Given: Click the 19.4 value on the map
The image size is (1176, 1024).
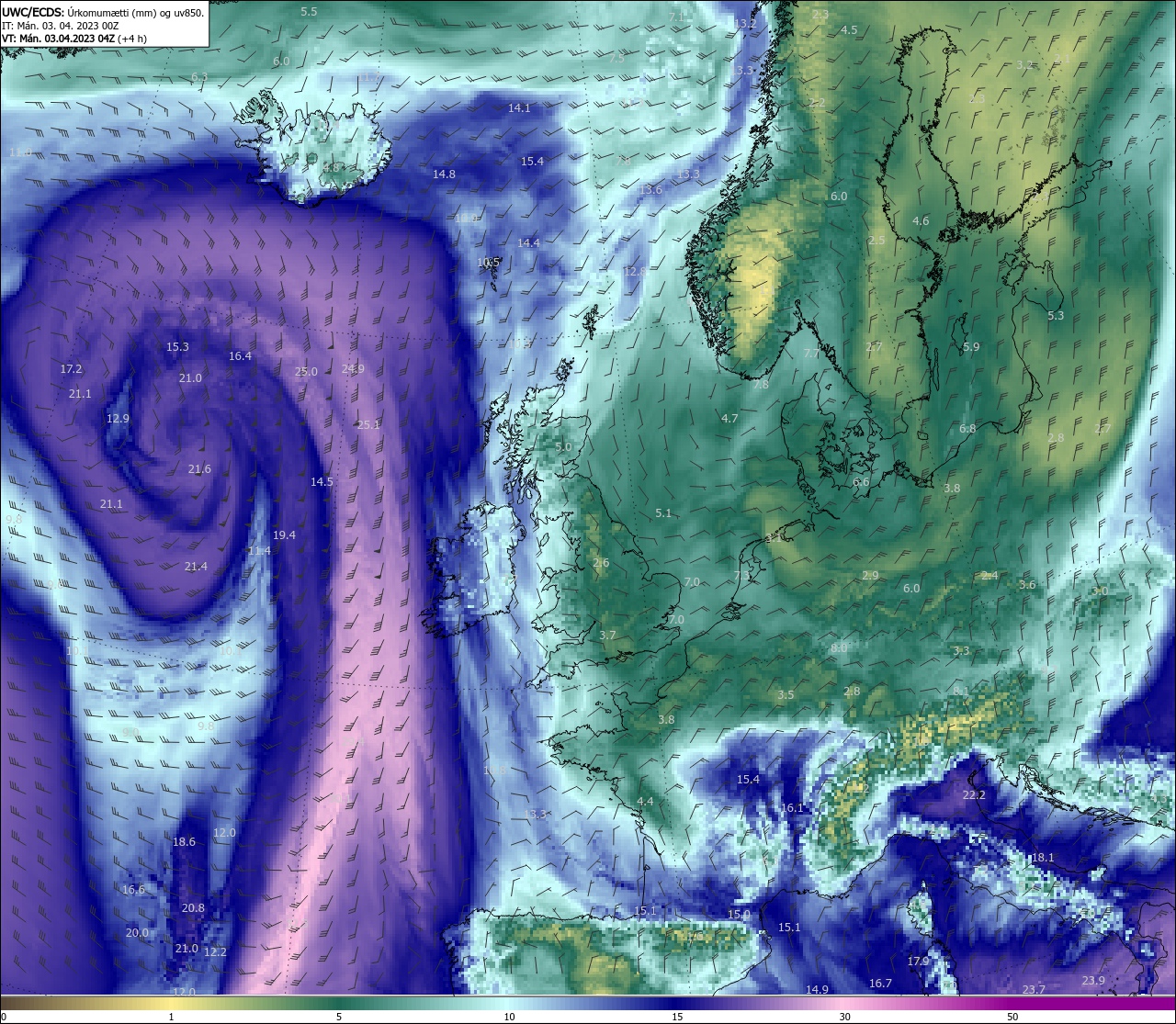Looking at the screenshot, I should 284,535.
